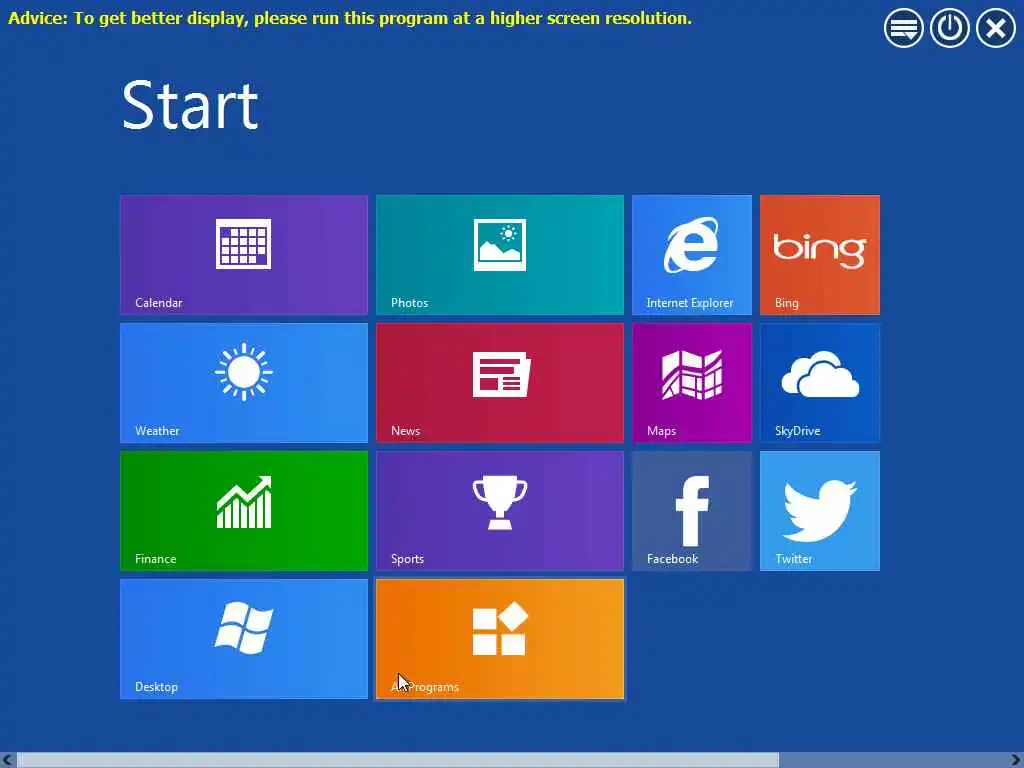This screenshot has width=1024, height=768.
Task: Open the SkyDrive tile
Action: 820,383
